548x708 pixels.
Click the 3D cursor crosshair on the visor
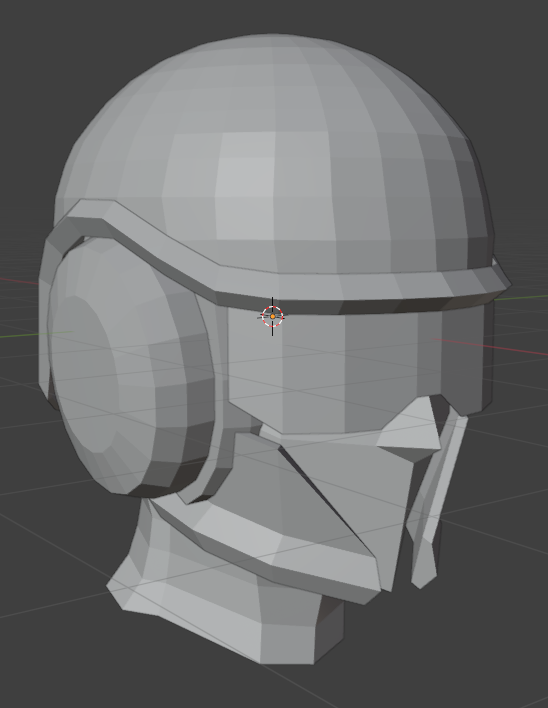pyautogui.click(x=272, y=317)
